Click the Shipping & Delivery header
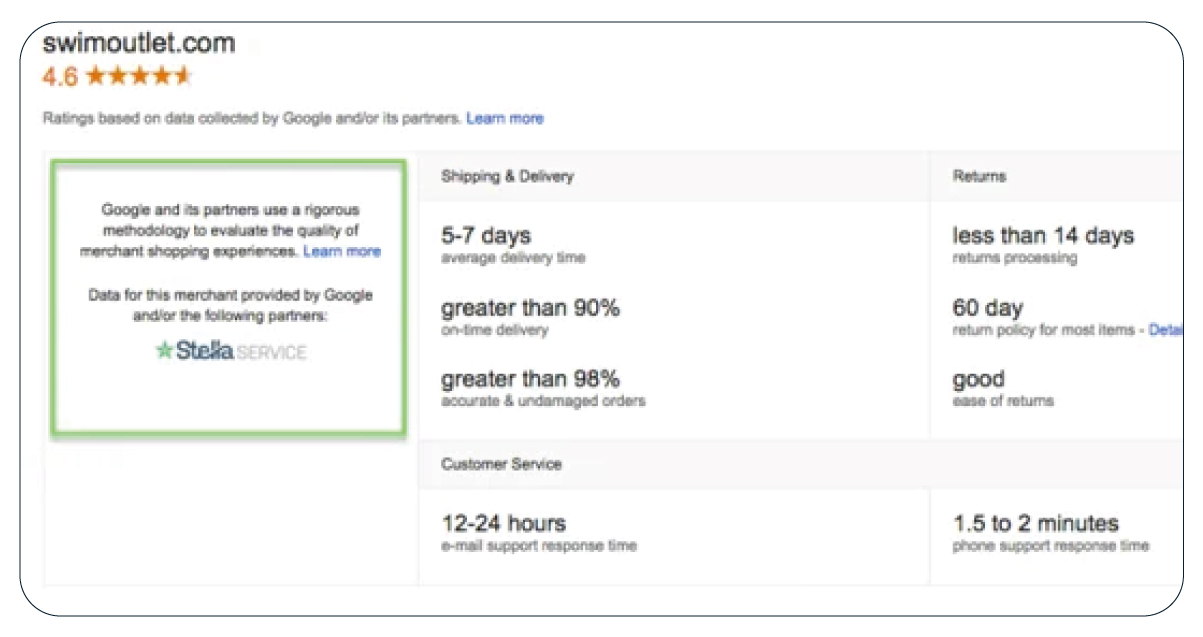The image size is (1203, 637). (x=508, y=176)
